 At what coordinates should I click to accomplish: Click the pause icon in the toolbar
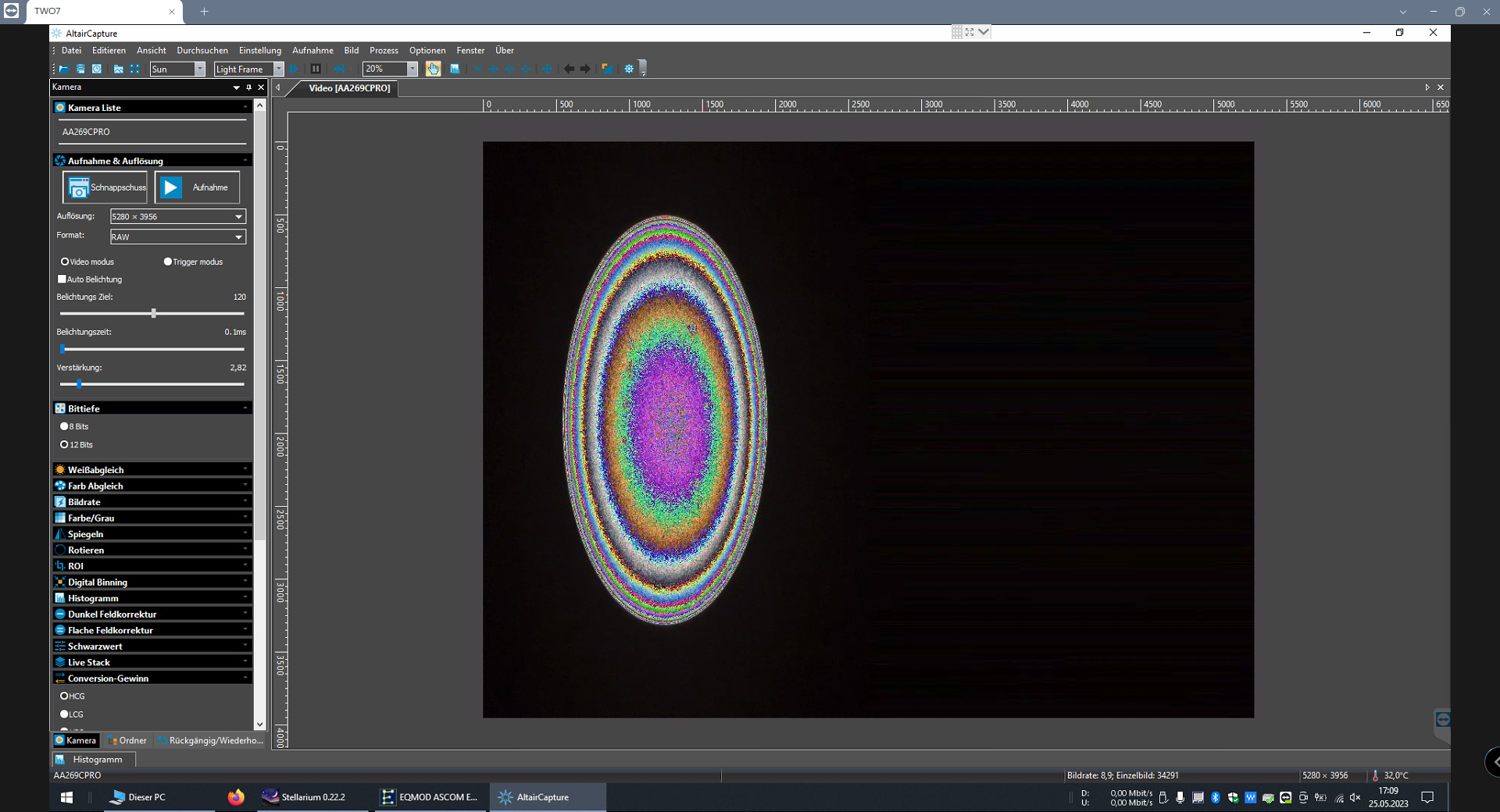point(316,69)
